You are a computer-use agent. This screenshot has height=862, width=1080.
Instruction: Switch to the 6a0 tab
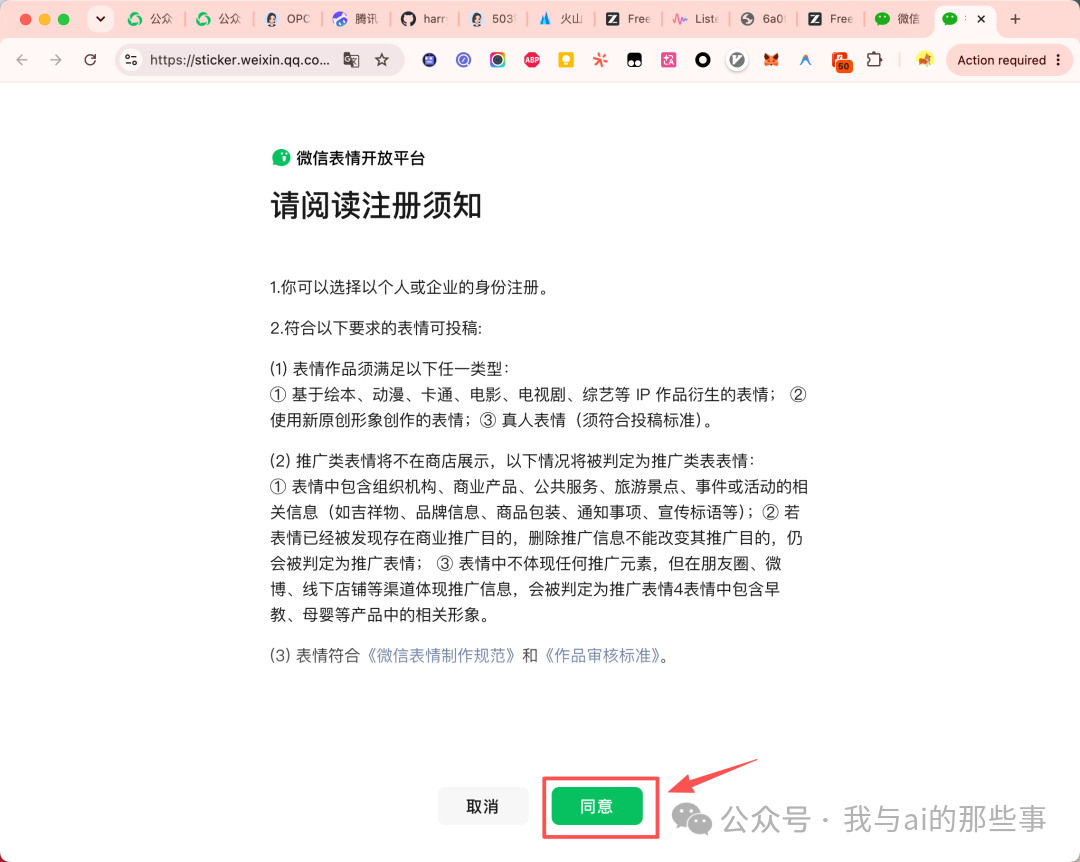(763, 19)
